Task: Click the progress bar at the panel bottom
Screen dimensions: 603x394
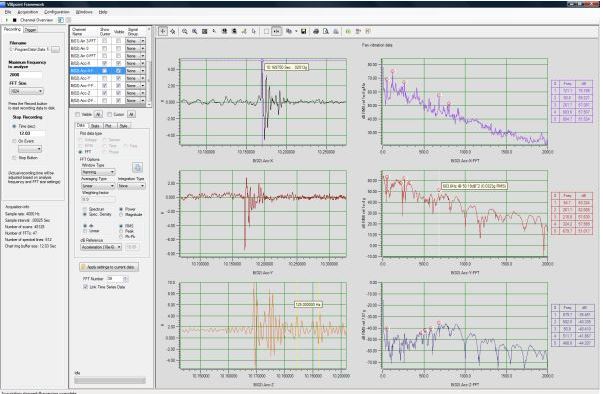Action: [x=110, y=381]
